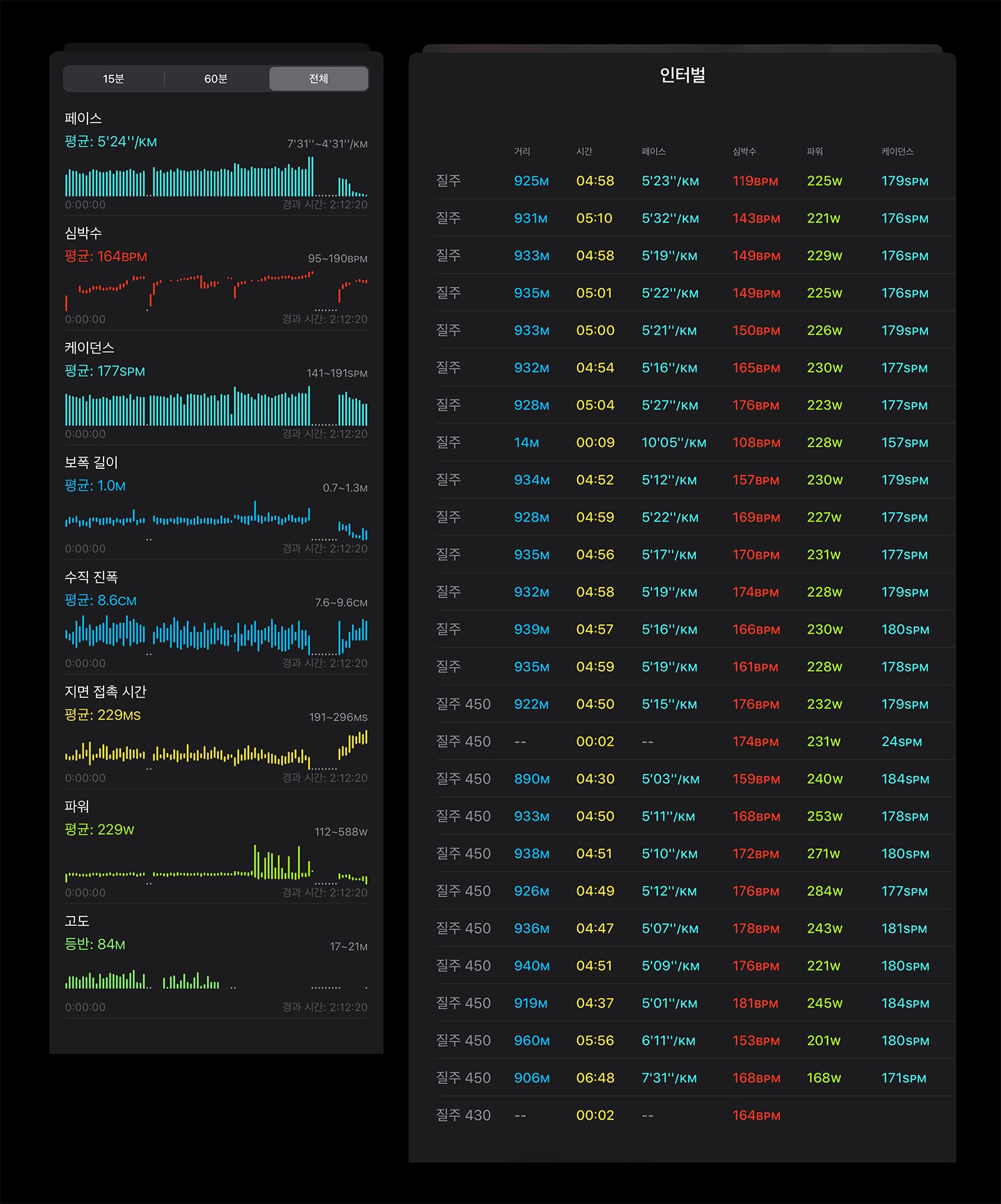Select the row with 7'31''/KM pace
This screenshot has height=1204, width=1001.
695,1077
